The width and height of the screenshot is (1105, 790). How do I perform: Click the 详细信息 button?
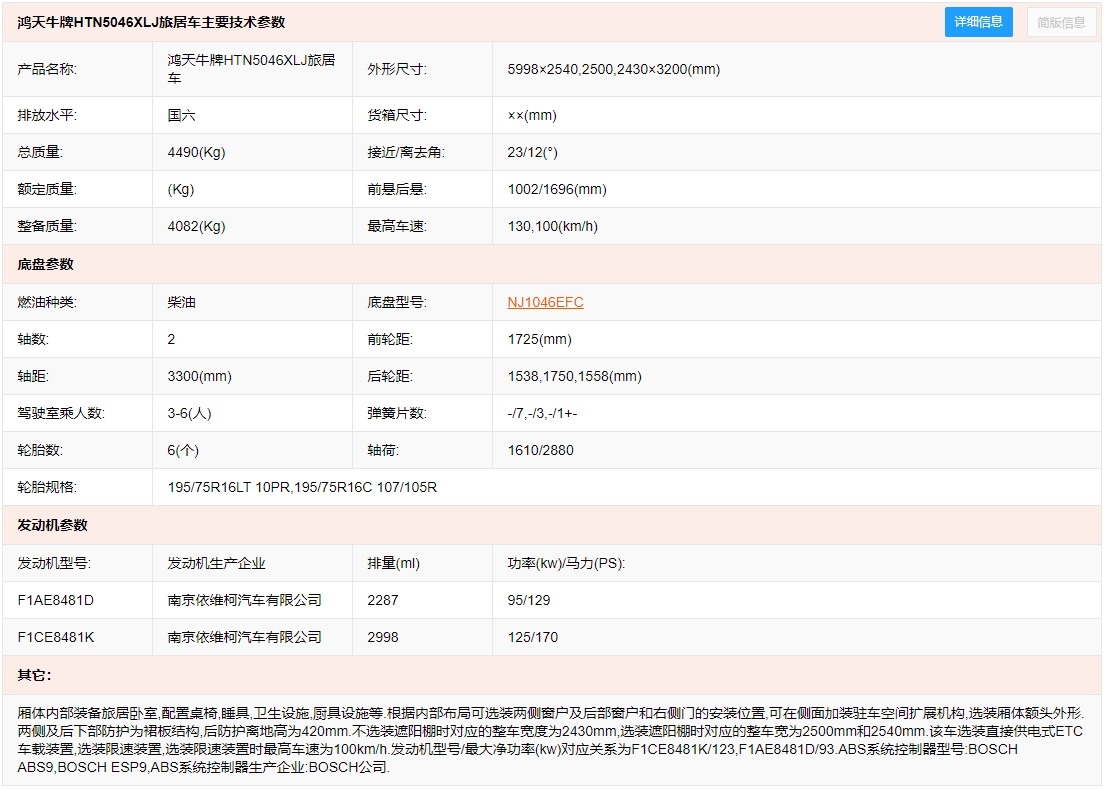978,22
